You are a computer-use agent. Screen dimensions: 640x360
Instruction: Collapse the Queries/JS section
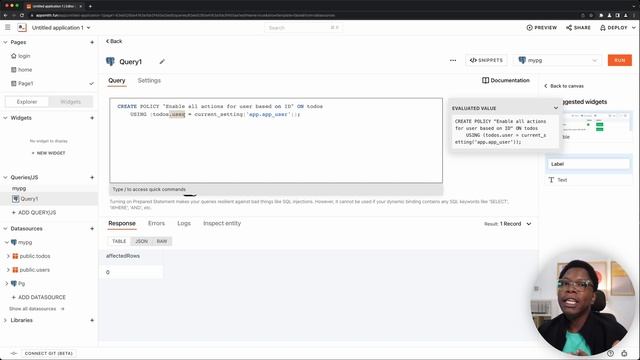[5, 178]
